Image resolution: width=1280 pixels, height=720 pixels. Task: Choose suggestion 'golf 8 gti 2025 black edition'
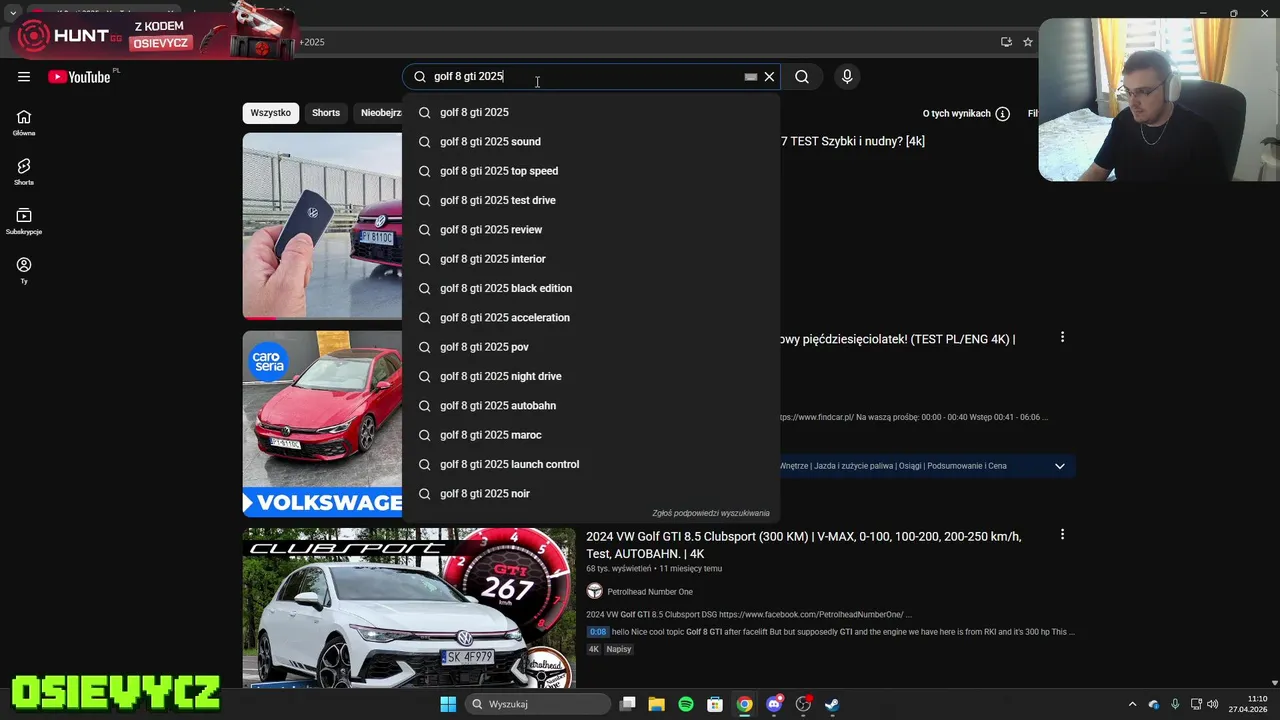[x=591, y=288]
